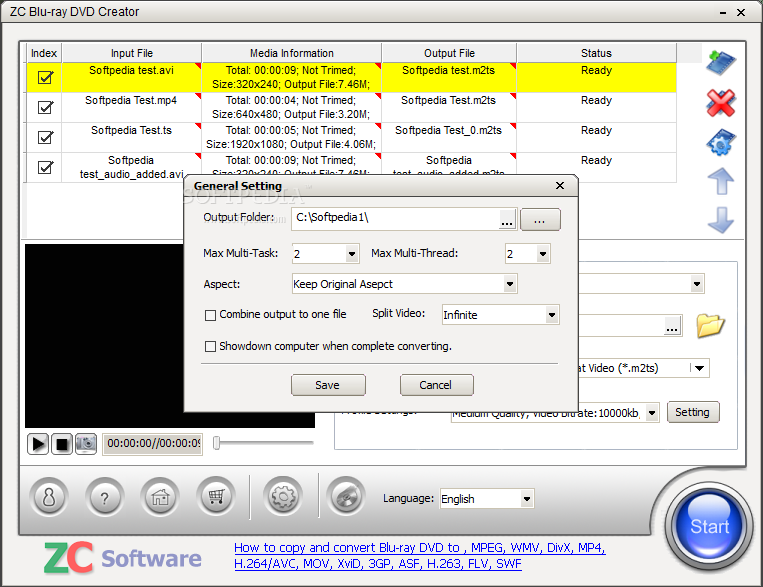Click the small ellipsis inside Output Folder field
Screen dimensions: 763x587
click(507, 220)
